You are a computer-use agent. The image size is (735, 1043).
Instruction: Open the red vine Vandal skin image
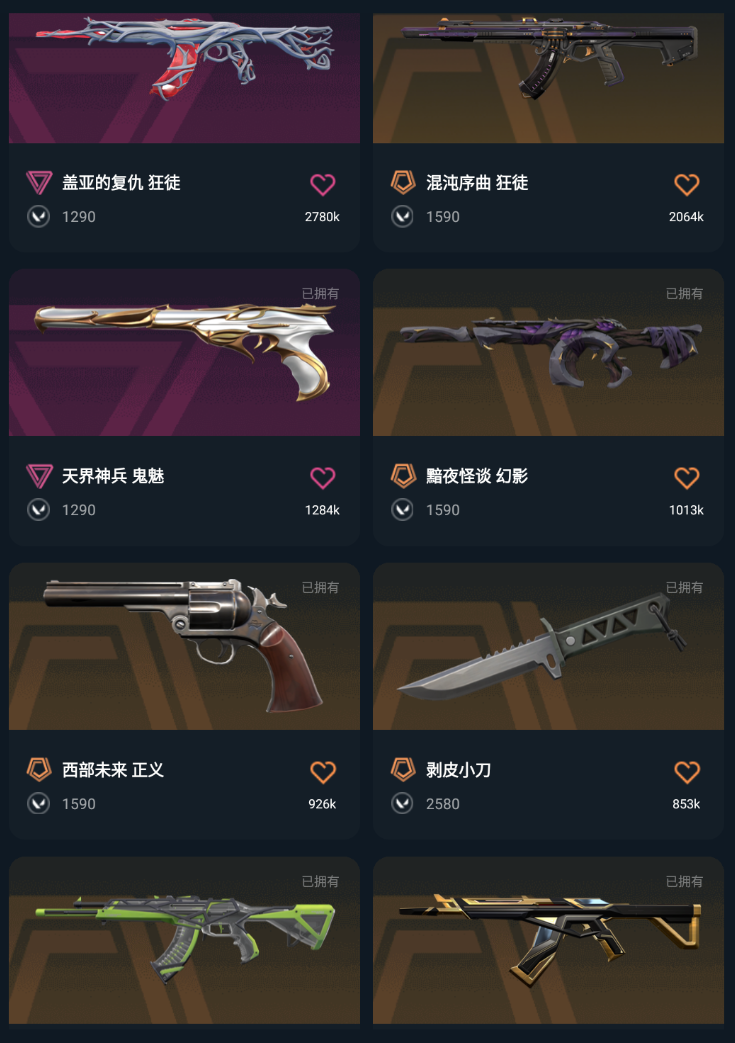click(x=184, y=78)
